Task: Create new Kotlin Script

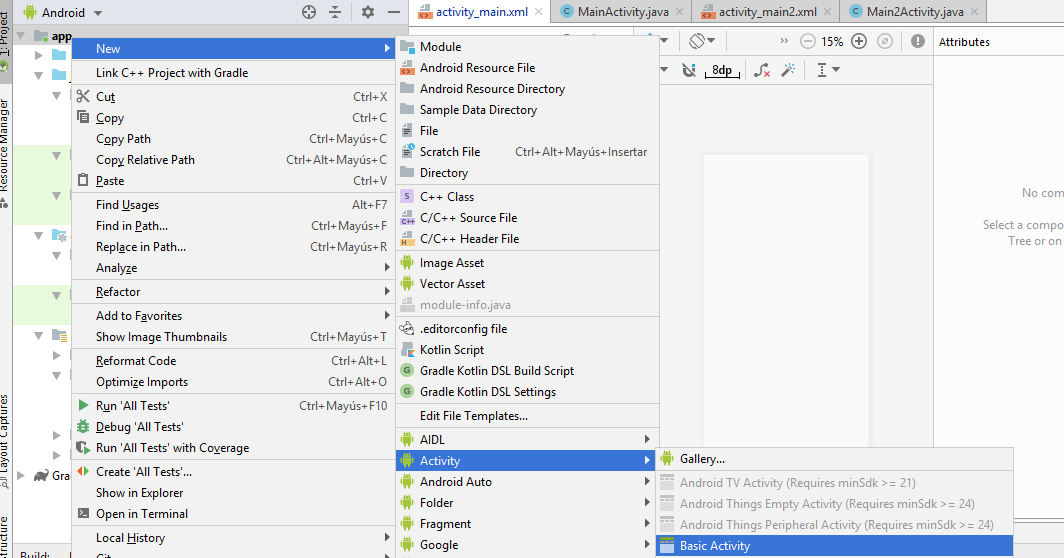Action: (x=527, y=350)
